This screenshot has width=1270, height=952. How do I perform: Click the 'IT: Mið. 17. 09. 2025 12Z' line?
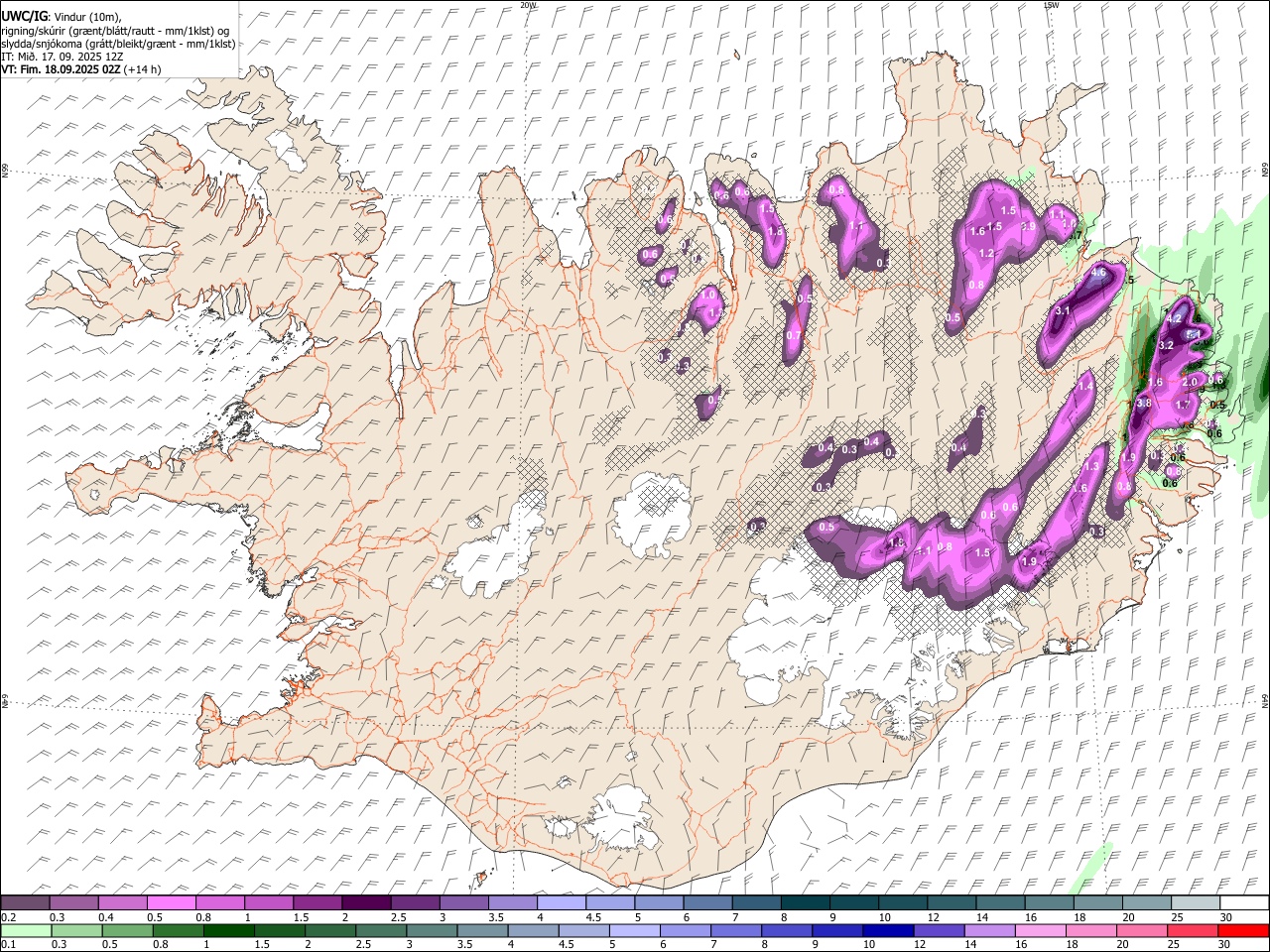61,57
